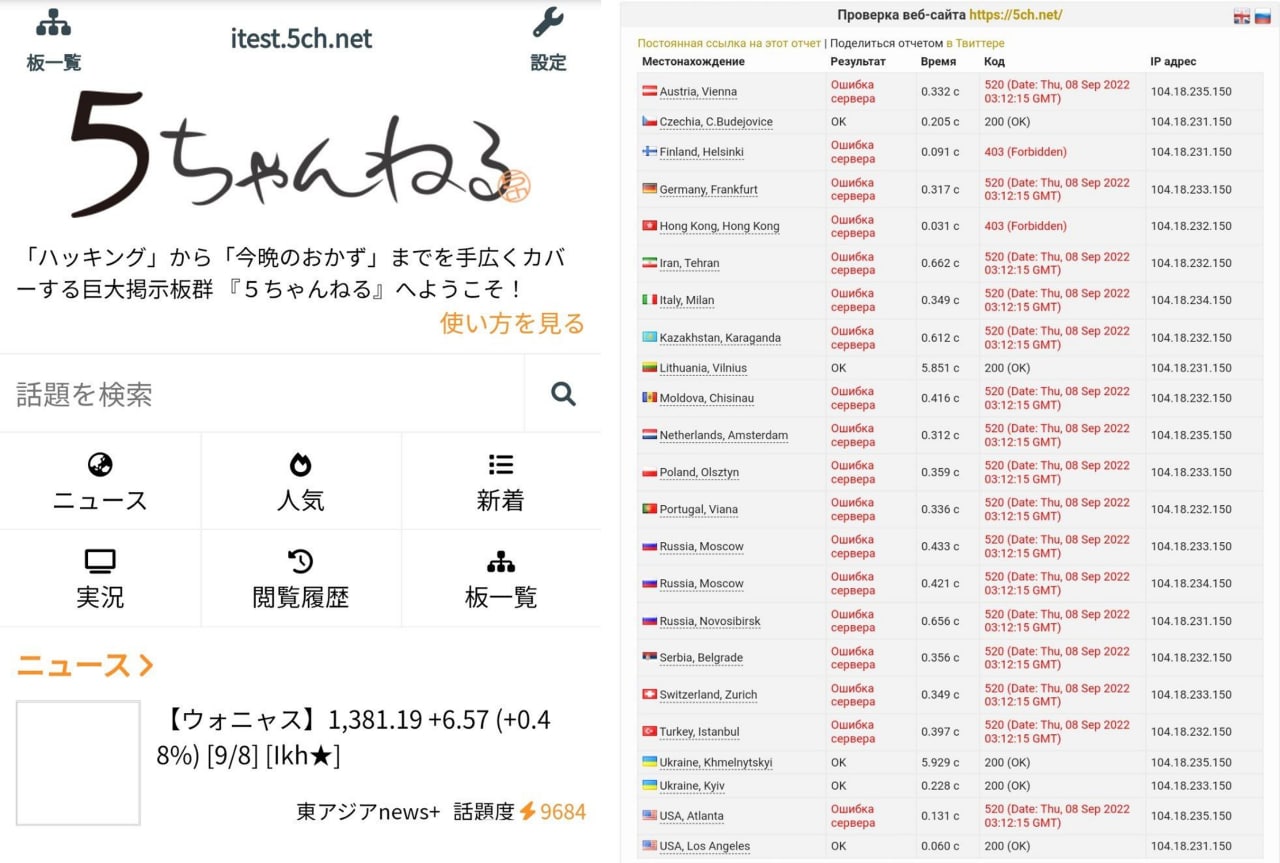Click the Turkey flag icon

pos(649,731)
